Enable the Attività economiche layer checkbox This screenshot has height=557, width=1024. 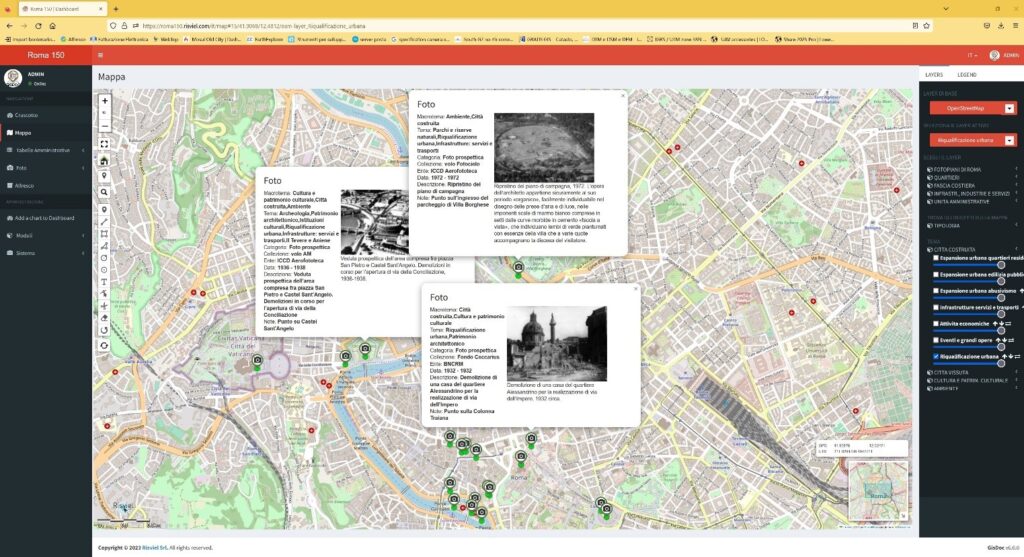tap(936, 324)
